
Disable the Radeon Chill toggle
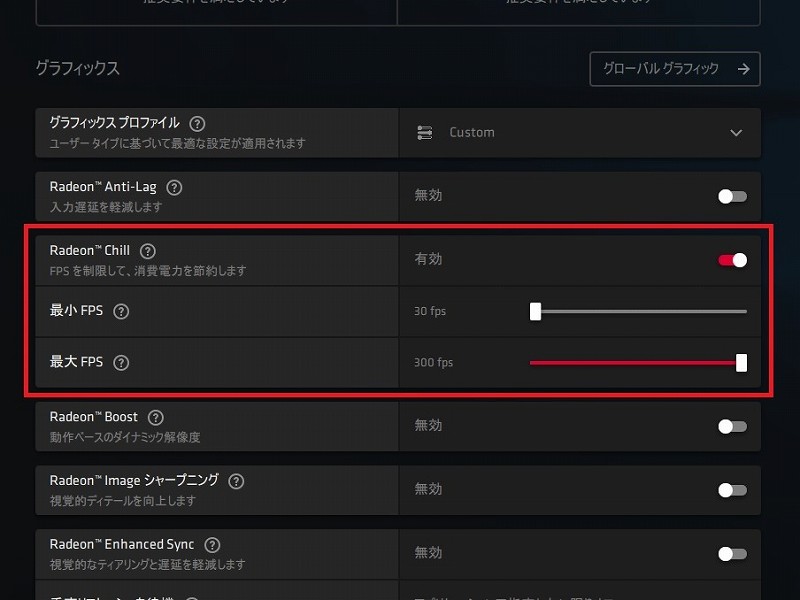[x=733, y=260]
